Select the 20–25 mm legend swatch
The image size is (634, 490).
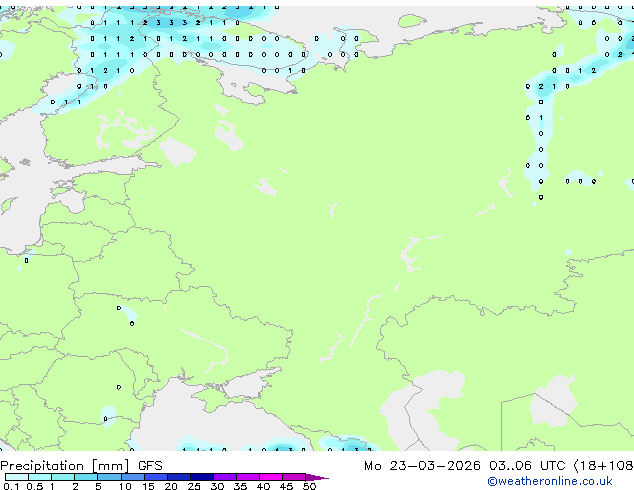(179, 477)
